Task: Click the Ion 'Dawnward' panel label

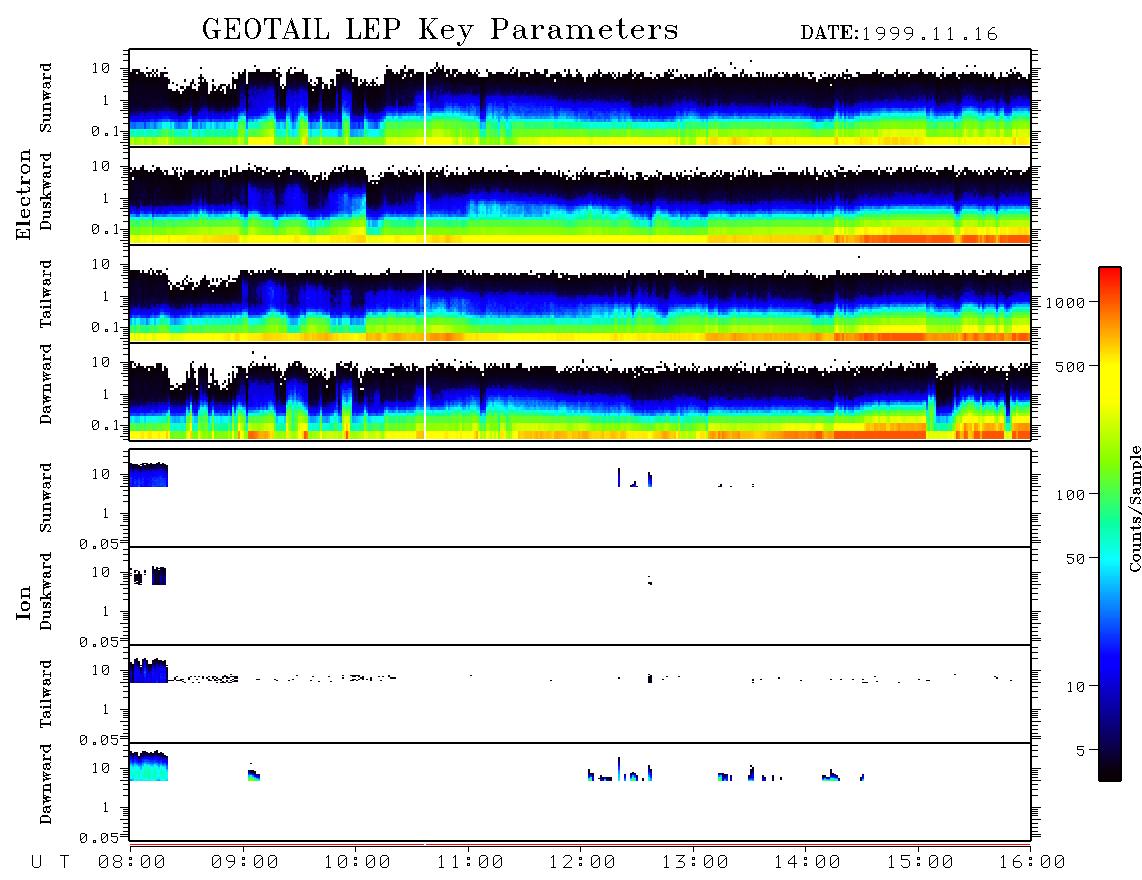Action: [46, 784]
